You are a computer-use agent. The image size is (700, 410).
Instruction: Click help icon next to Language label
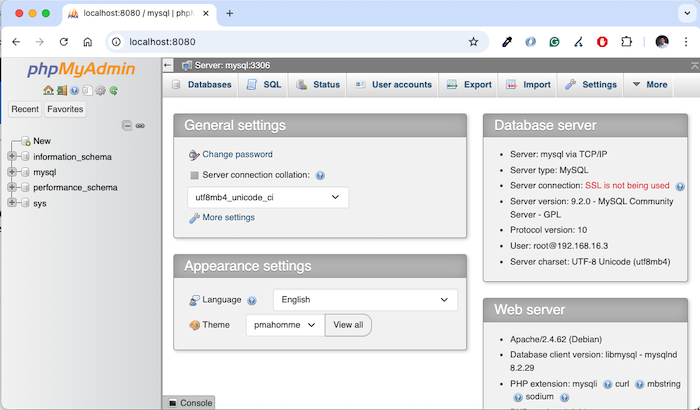pos(252,301)
